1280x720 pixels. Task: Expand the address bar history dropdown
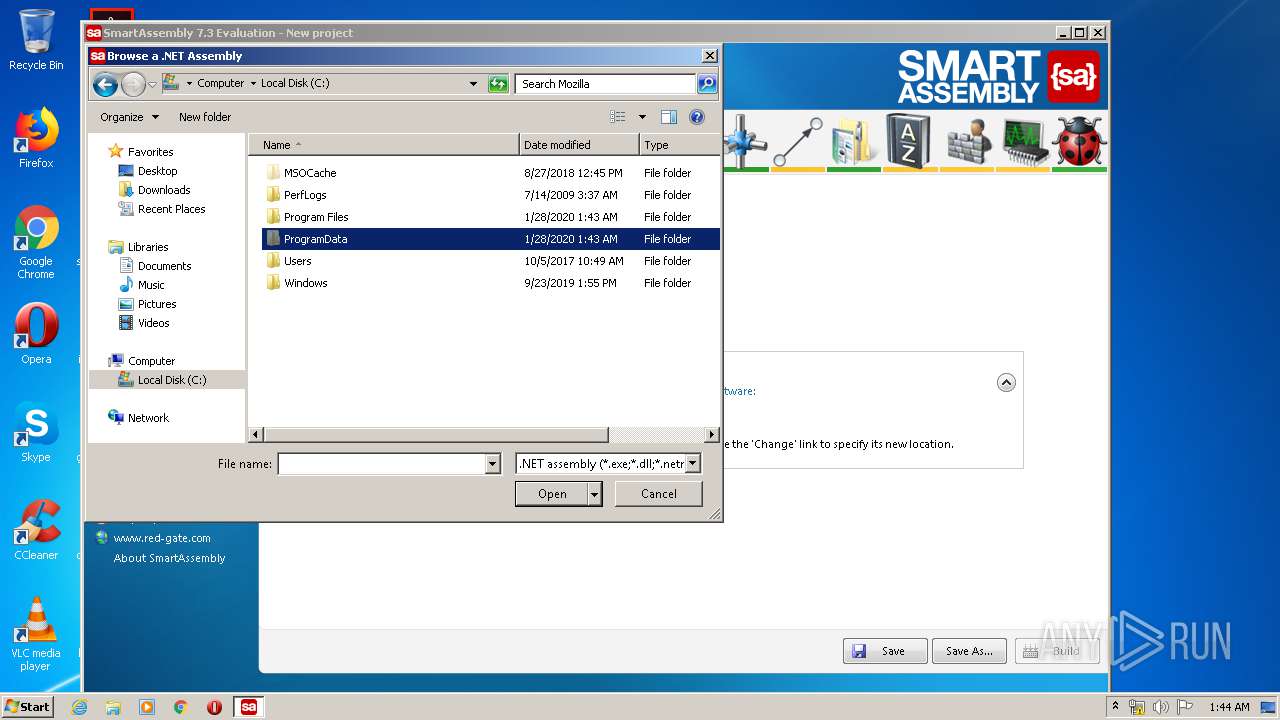click(473, 84)
